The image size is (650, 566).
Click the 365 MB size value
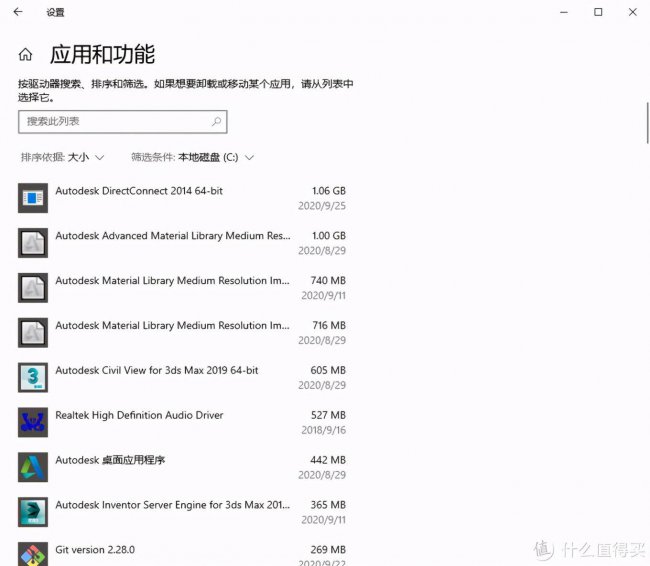pos(328,505)
